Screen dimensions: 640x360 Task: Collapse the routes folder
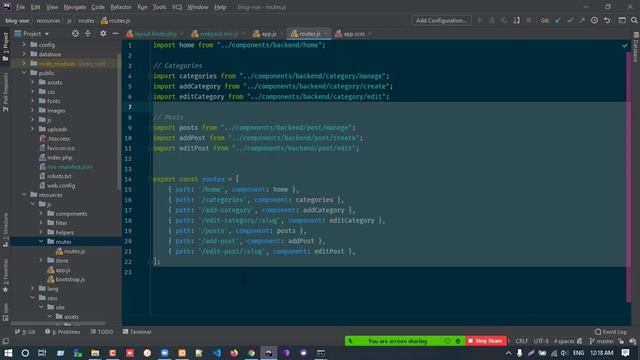click(41, 242)
